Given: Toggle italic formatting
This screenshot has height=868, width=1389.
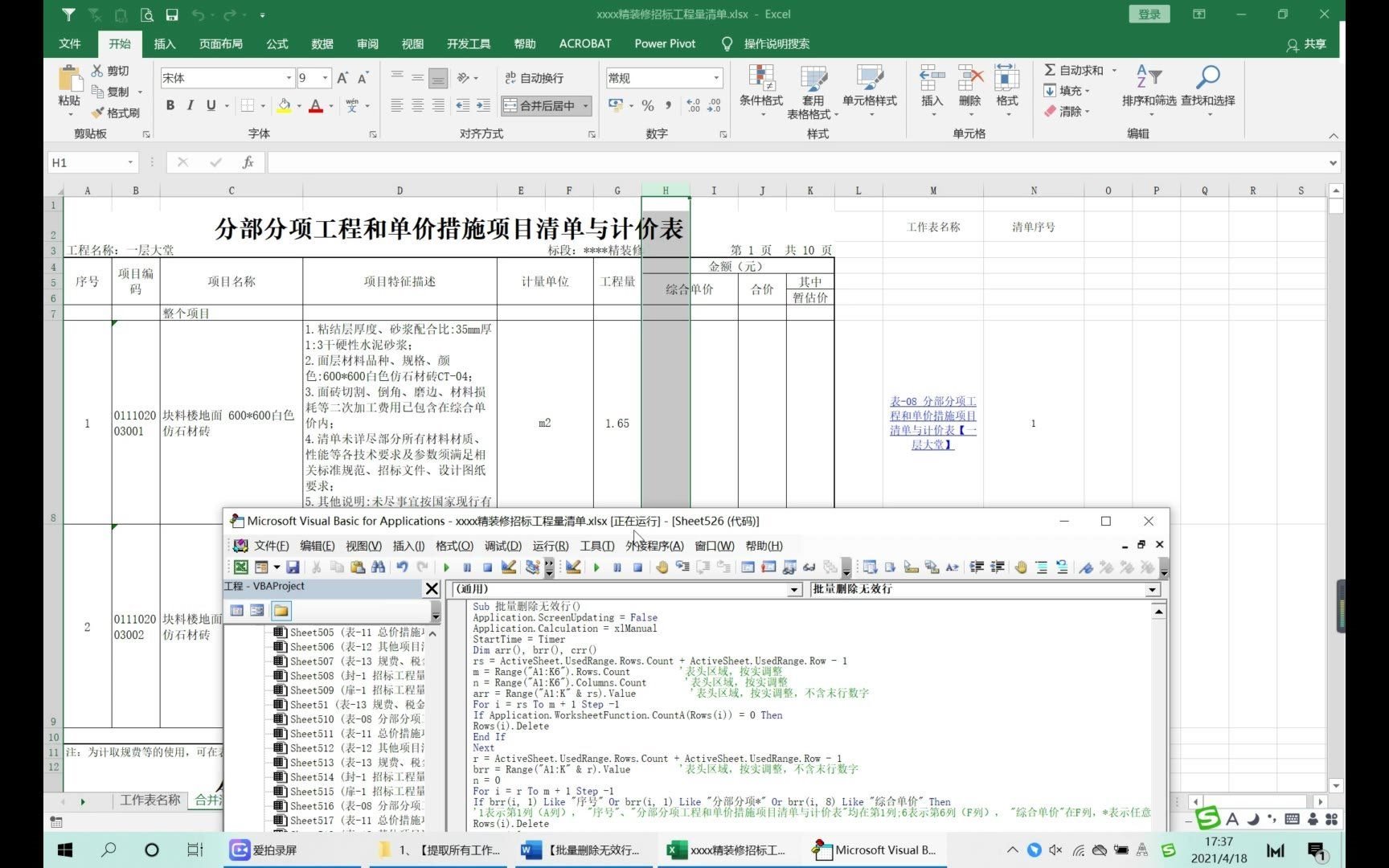Looking at the screenshot, I should [x=190, y=105].
